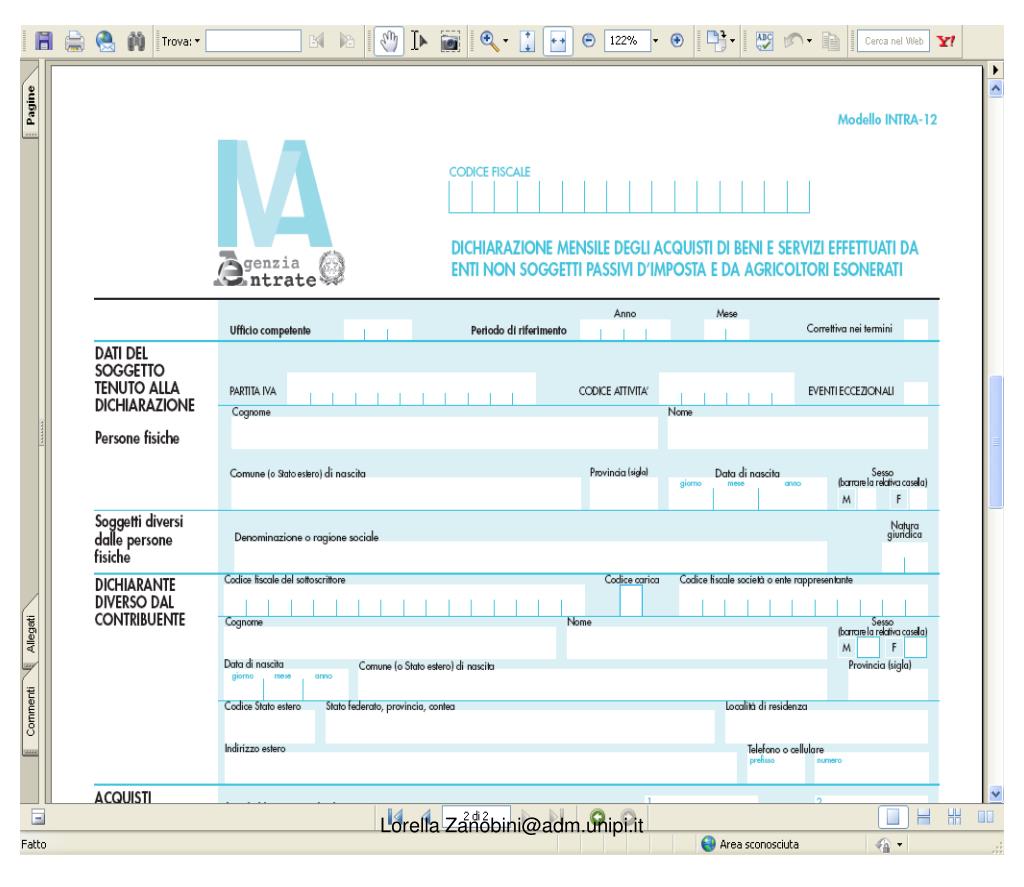1024x887 pixels.
Task: Print the document using the printer icon
Action: pyautogui.click(x=74, y=41)
